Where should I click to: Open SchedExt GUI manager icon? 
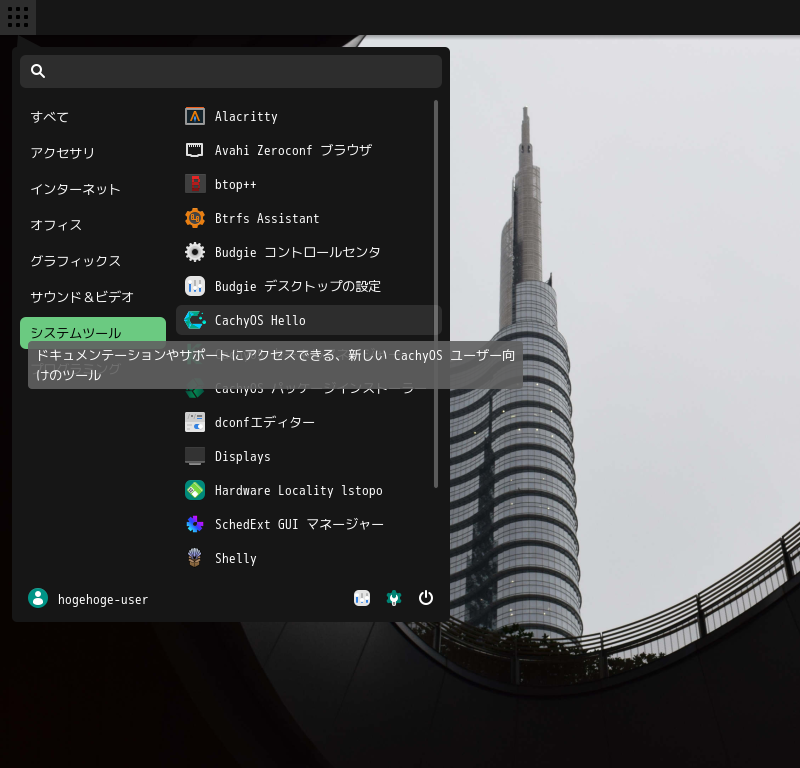pyautogui.click(x=194, y=524)
